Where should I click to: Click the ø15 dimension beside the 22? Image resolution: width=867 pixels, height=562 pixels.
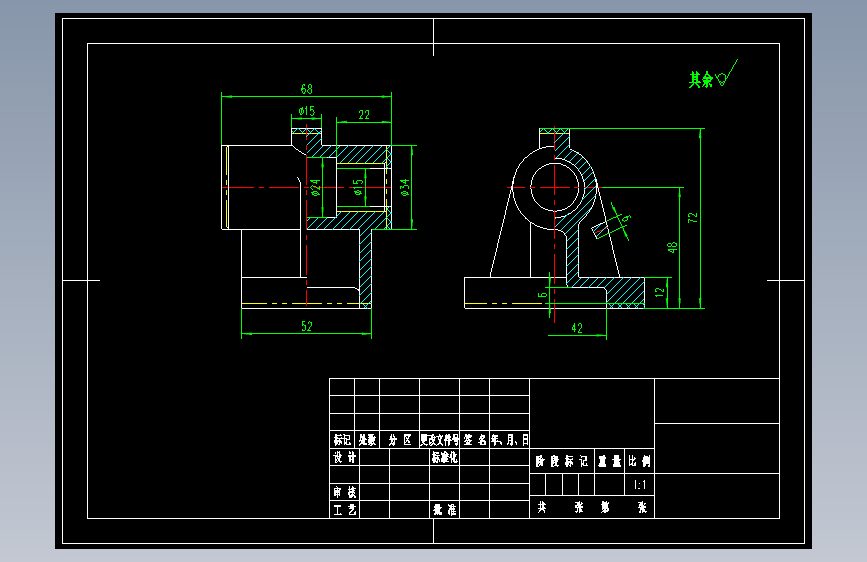coord(307,111)
